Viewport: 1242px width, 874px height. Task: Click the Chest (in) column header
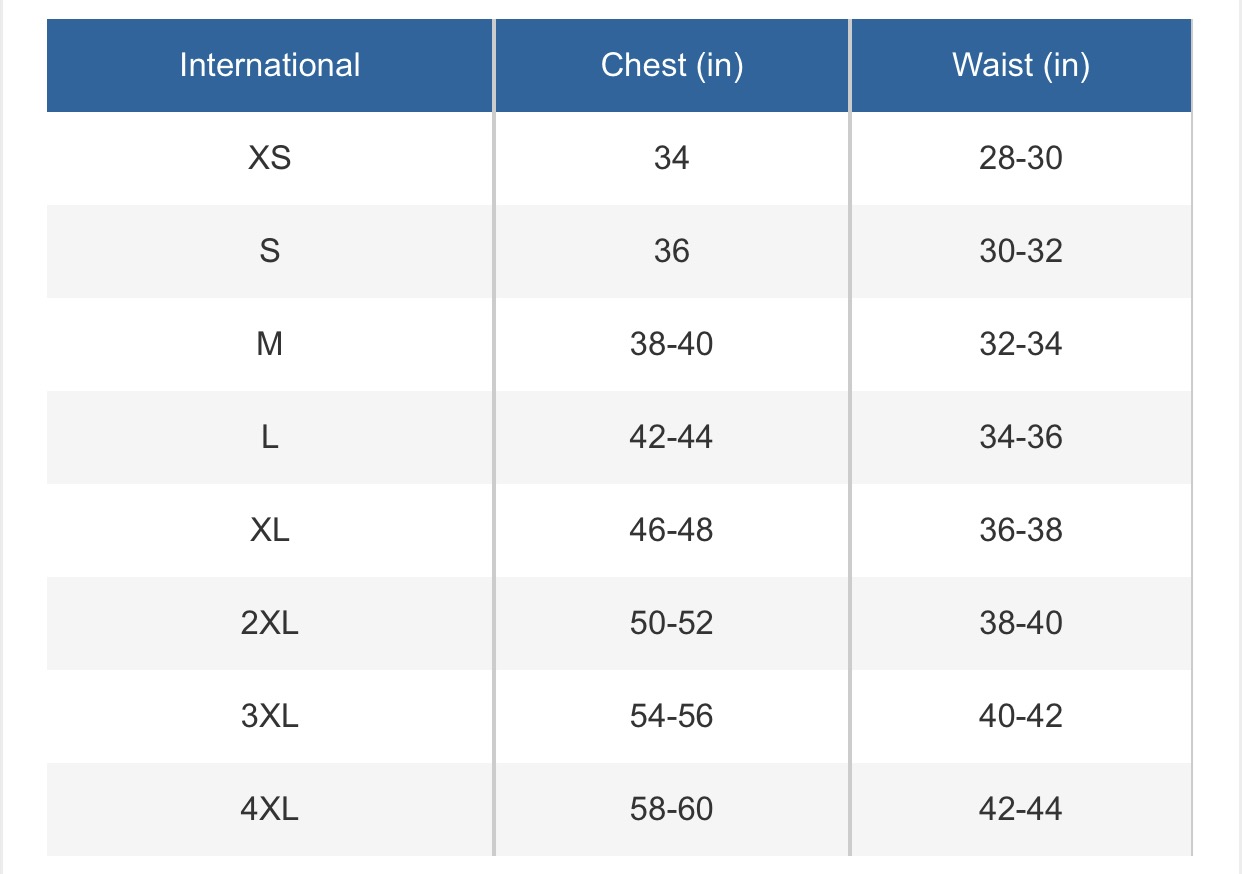point(671,66)
